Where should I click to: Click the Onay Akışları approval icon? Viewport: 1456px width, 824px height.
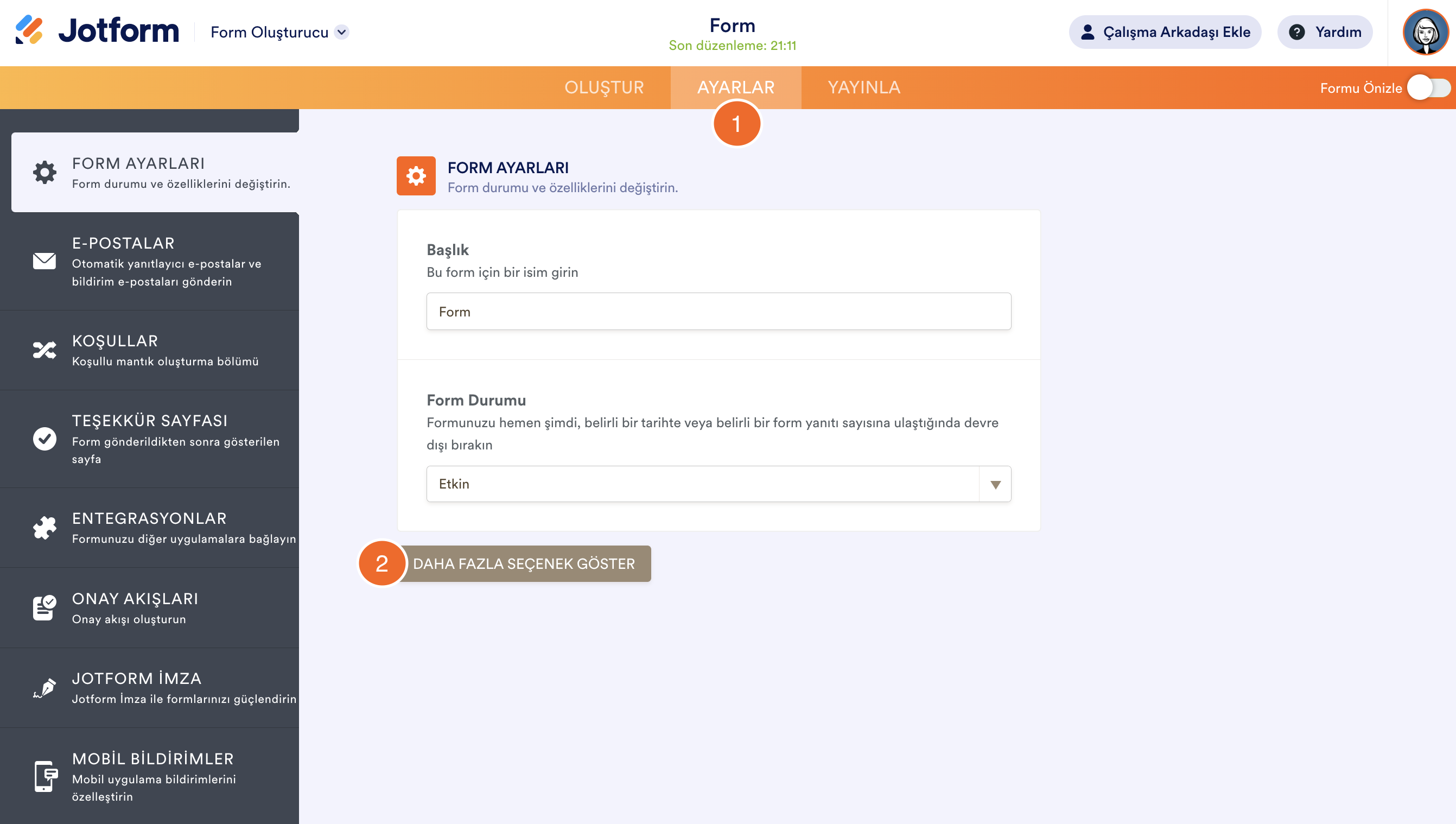(44, 608)
